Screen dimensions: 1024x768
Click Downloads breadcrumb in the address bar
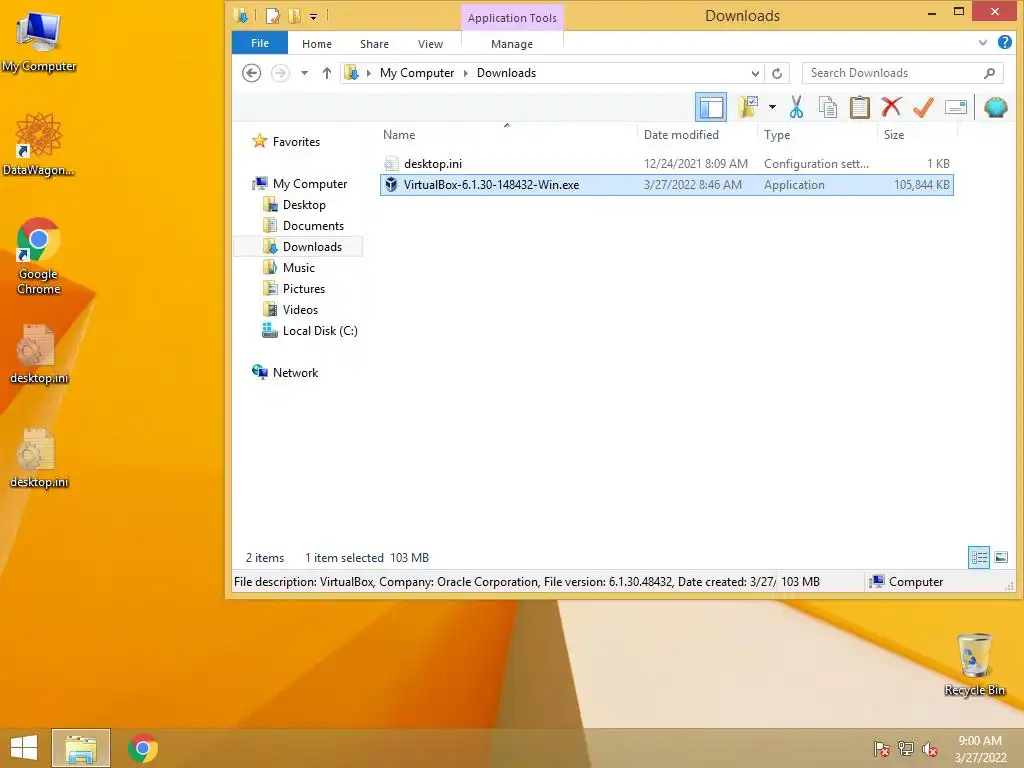click(x=506, y=73)
